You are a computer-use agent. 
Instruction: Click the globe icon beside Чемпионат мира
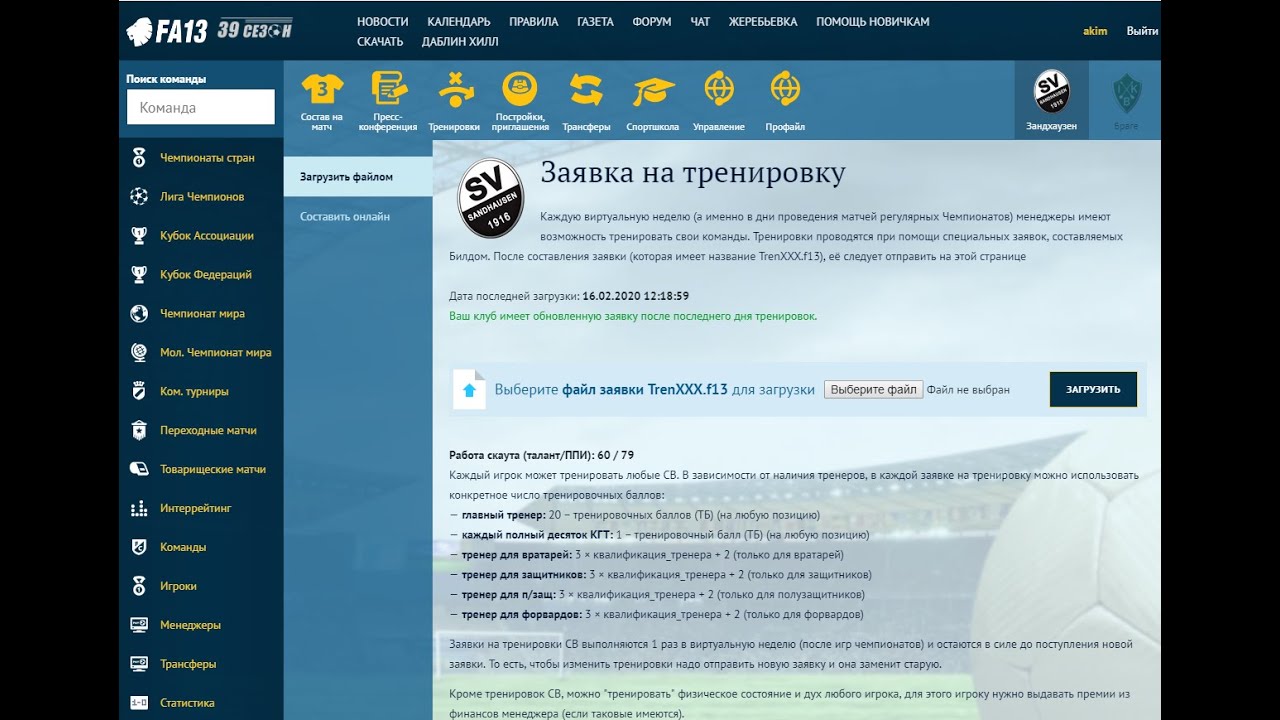point(139,314)
